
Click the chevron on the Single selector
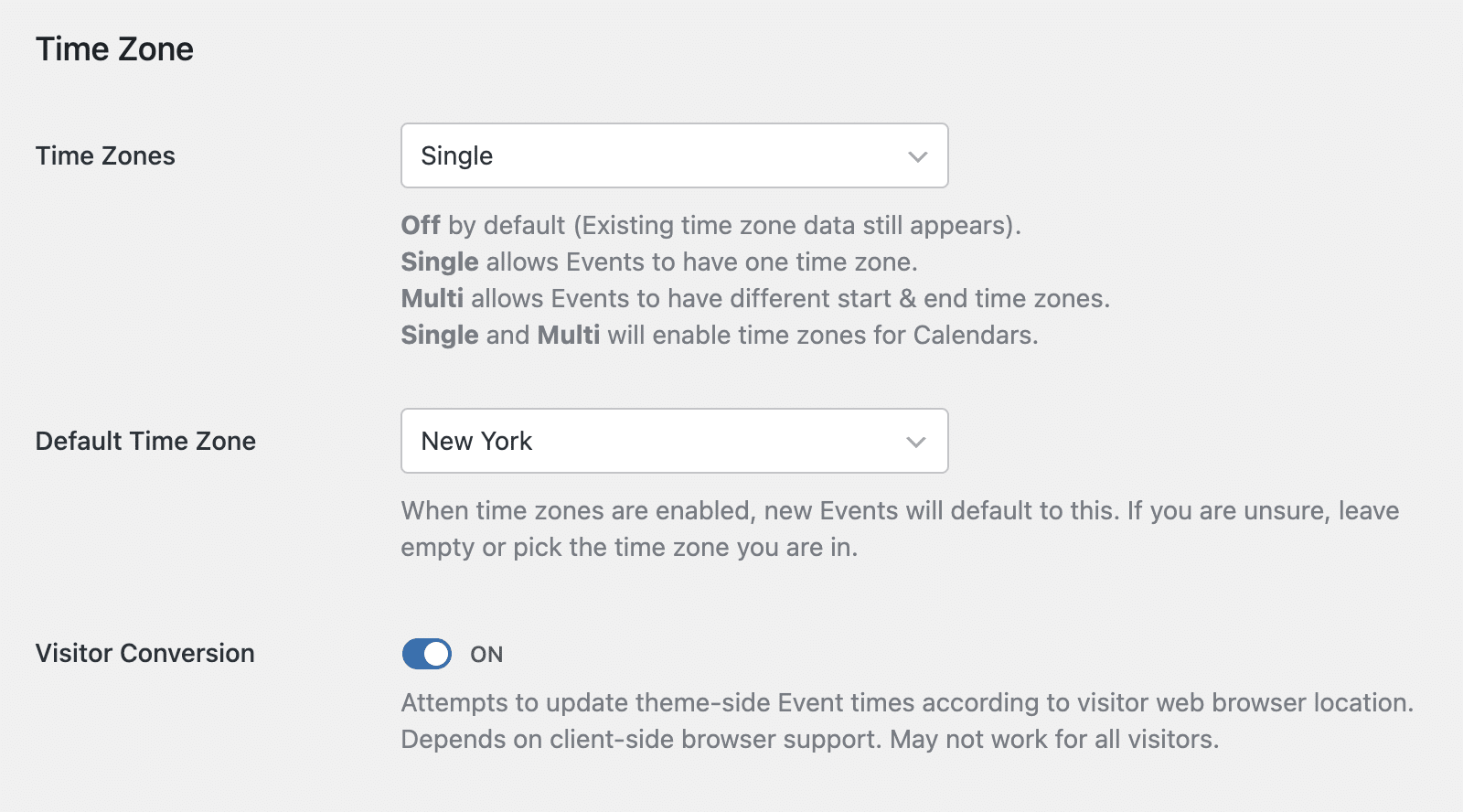pos(917,155)
